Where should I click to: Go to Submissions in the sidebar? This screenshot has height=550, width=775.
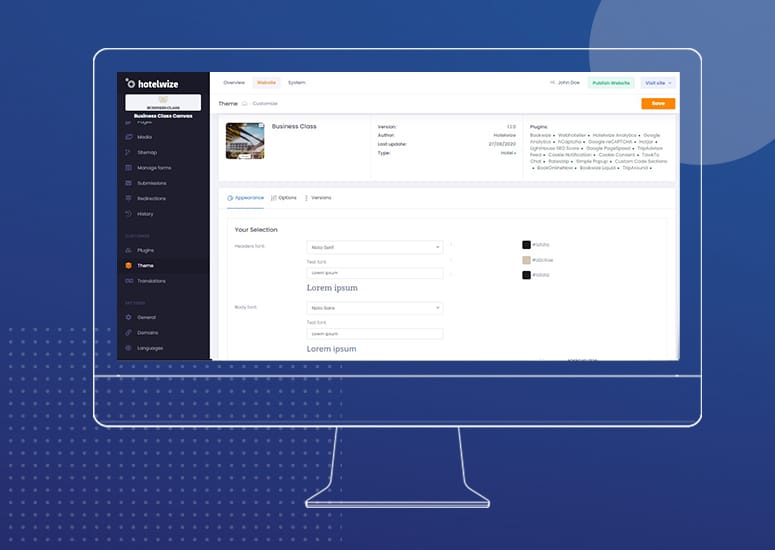pos(151,183)
